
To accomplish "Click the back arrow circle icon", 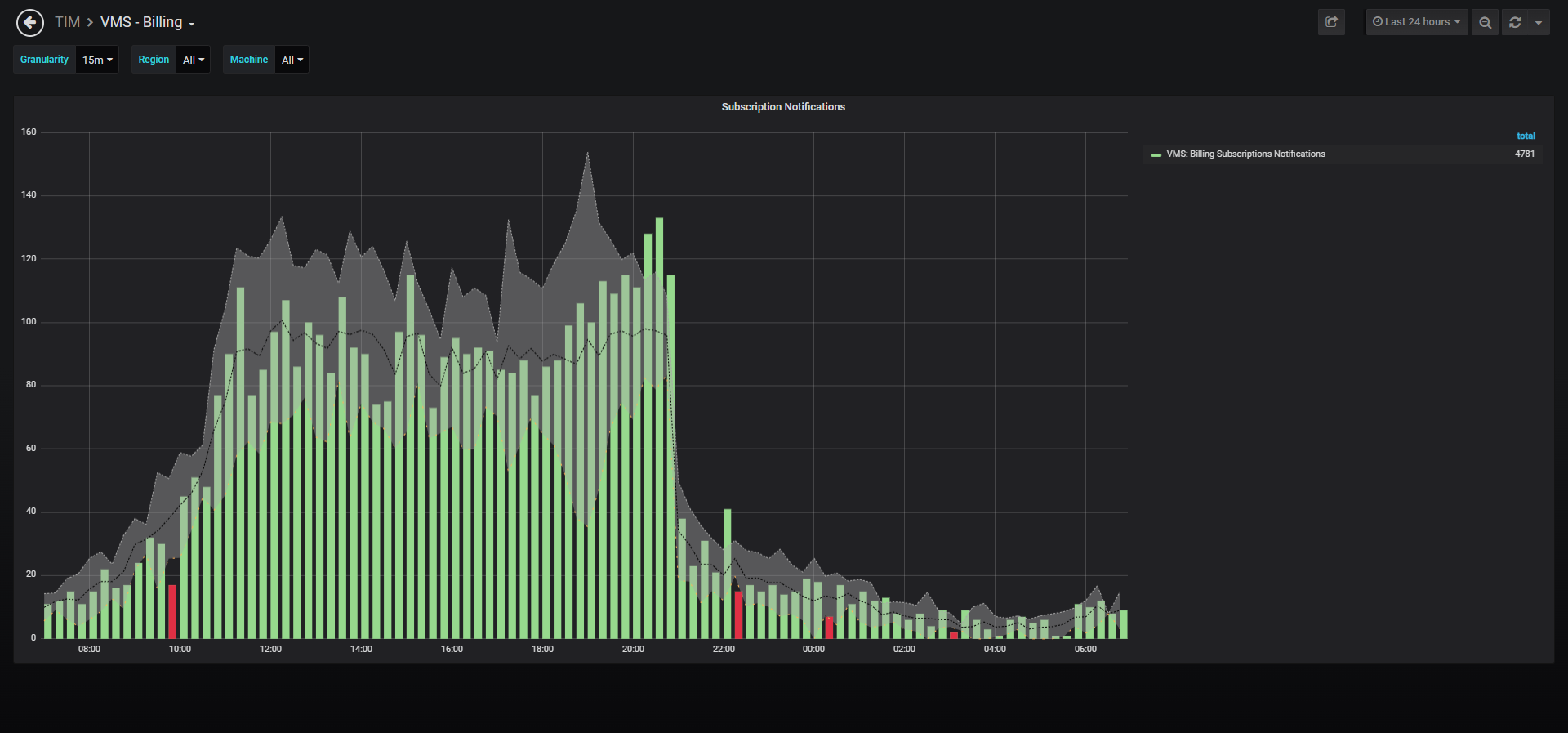I will point(30,23).
